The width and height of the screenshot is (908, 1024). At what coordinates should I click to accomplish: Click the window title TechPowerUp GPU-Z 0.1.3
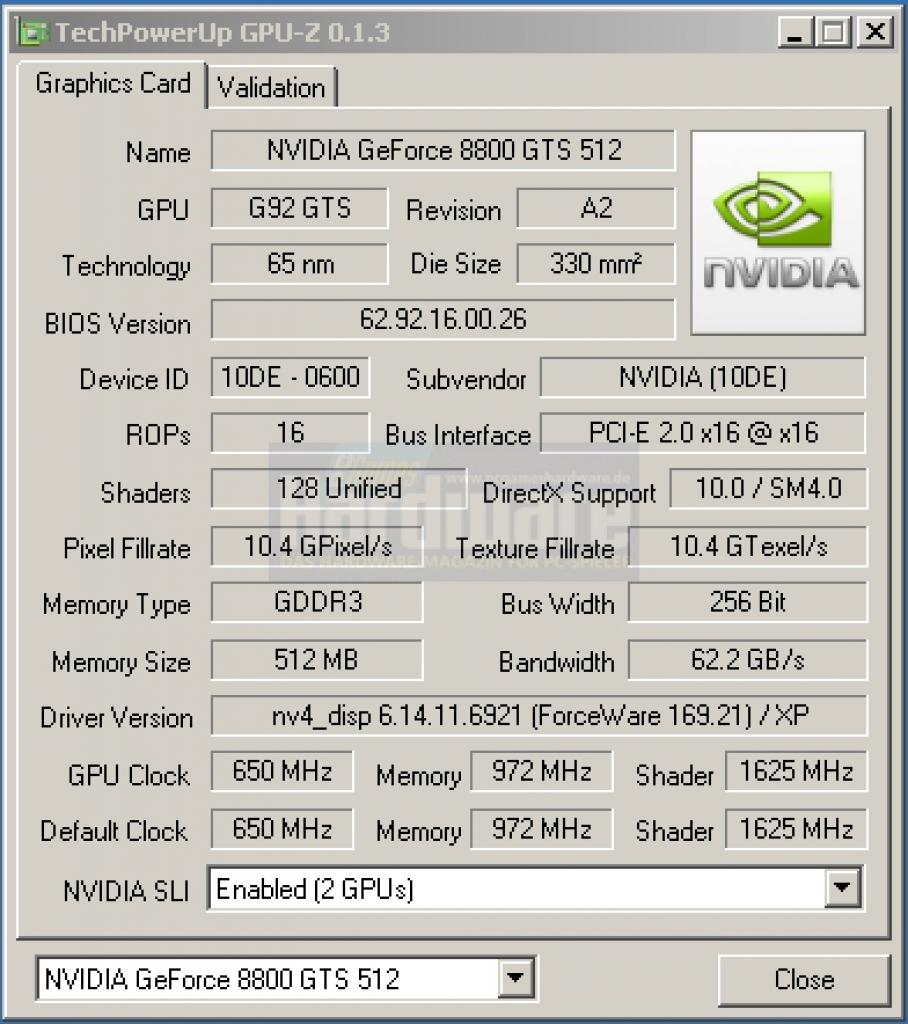tap(222, 32)
